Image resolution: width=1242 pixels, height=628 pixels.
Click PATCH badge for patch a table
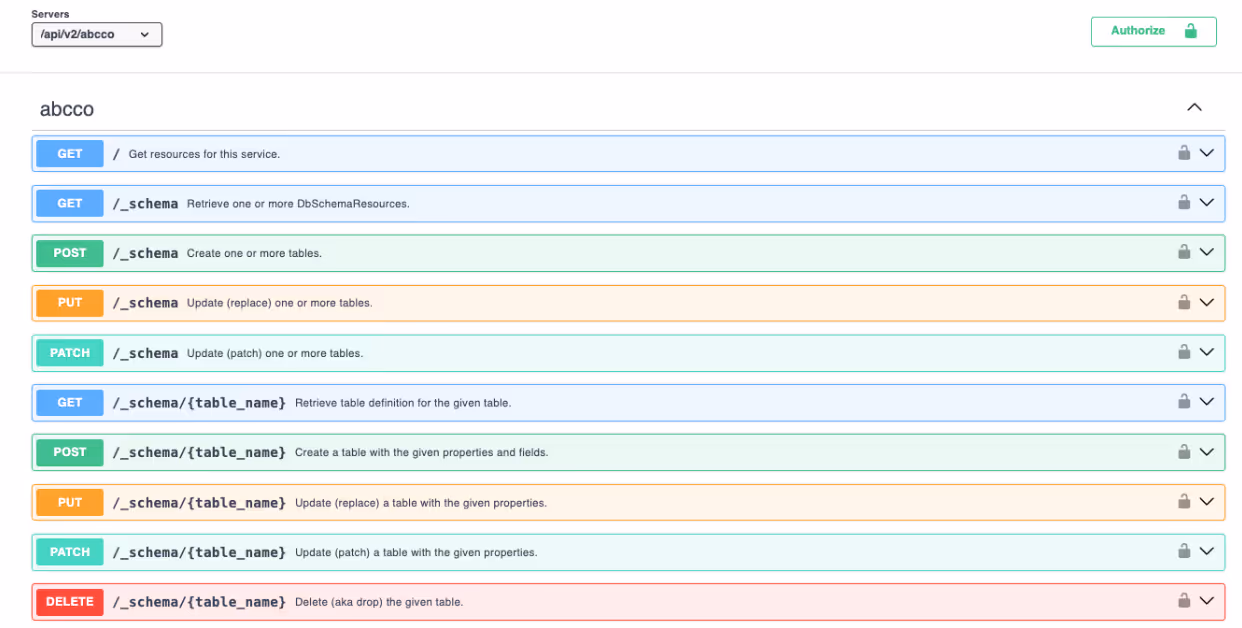pyautogui.click(x=70, y=552)
